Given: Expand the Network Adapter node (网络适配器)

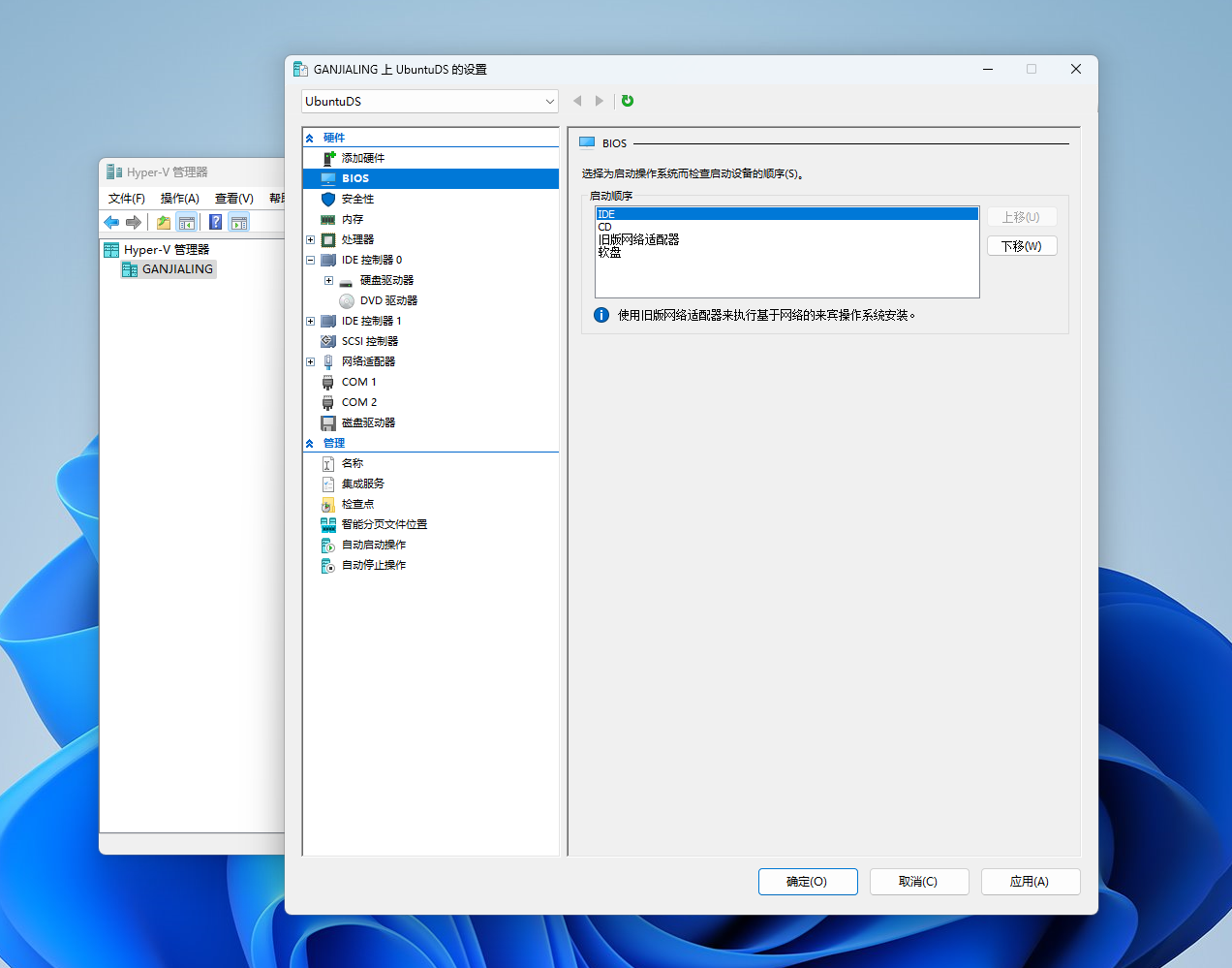Looking at the screenshot, I should click(311, 361).
